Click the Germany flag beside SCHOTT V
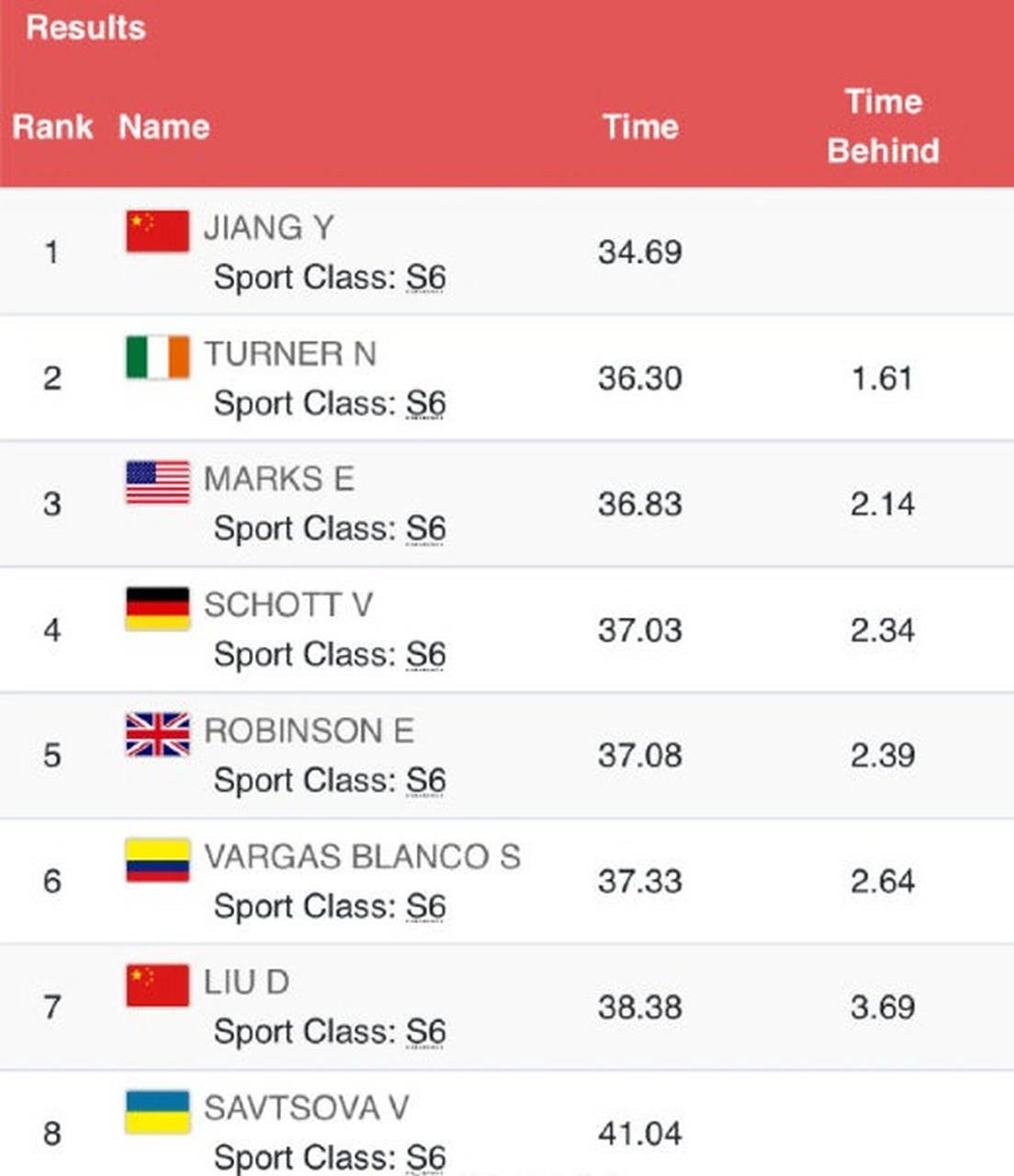The height and width of the screenshot is (1176, 1014). pyautogui.click(x=157, y=608)
